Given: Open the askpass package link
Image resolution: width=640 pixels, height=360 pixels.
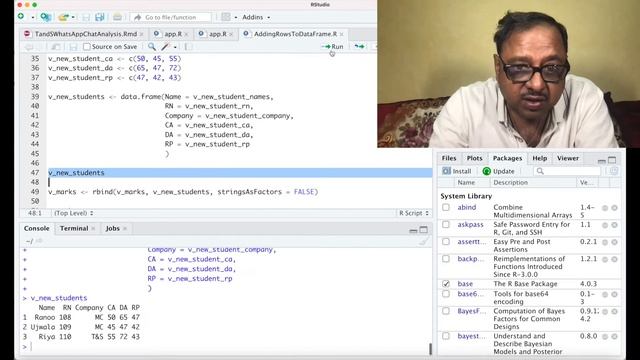Looking at the screenshot, I should [x=470, y=224].
